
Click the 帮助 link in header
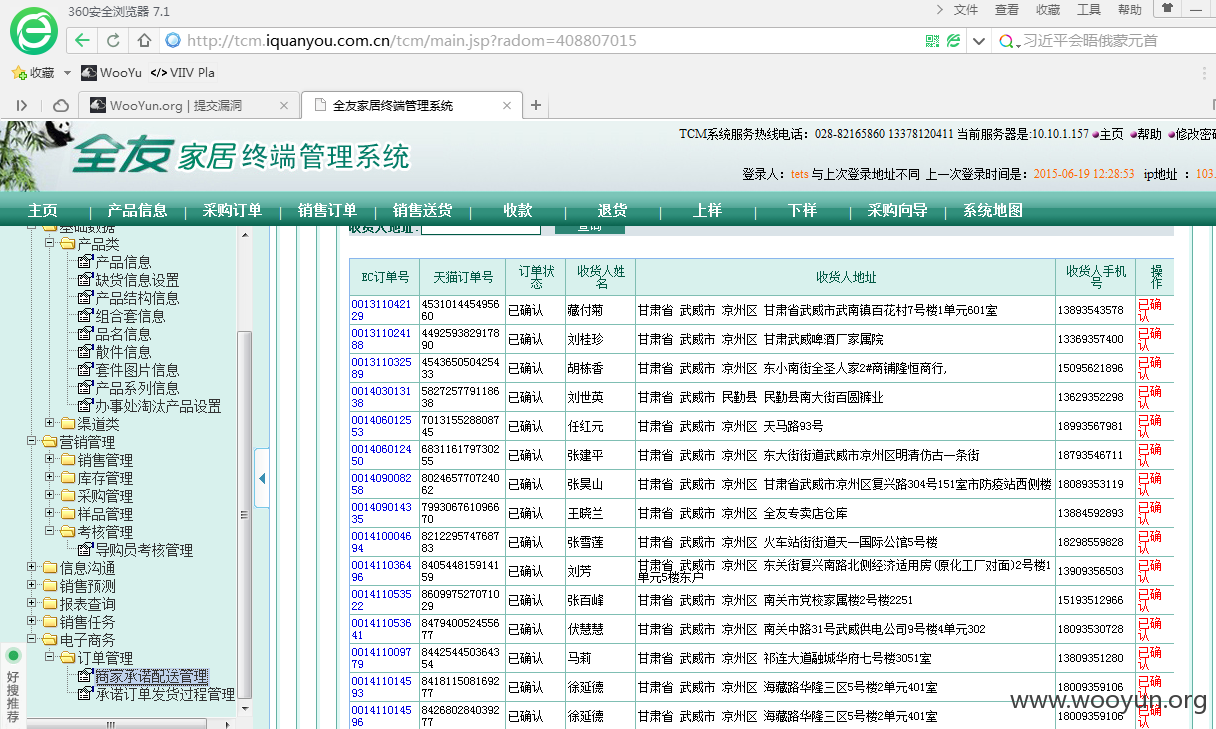click(x=1149, y=134)
